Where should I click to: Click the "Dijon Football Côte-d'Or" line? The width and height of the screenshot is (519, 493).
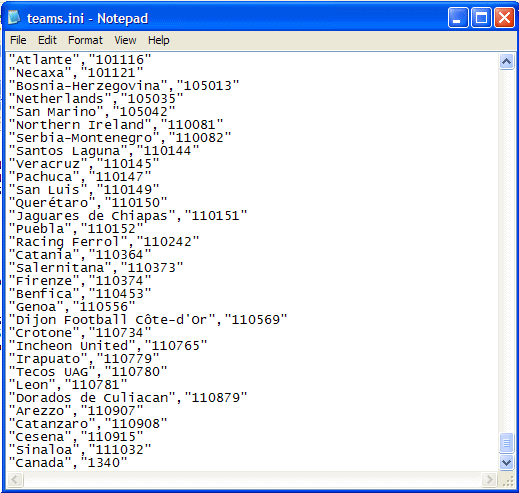tap(148, 320)
